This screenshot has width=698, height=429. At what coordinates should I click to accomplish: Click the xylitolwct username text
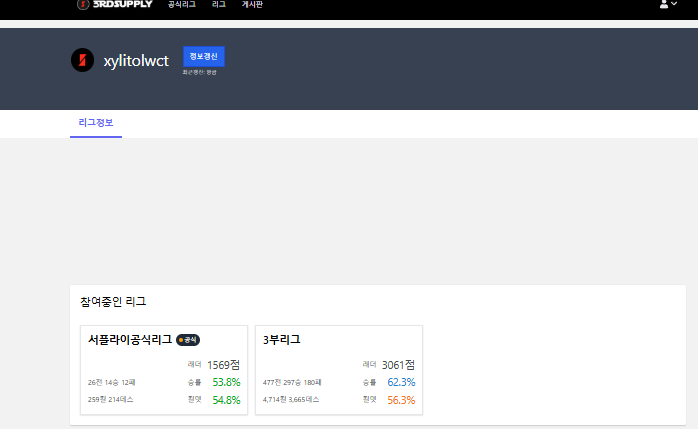(138, 61)
